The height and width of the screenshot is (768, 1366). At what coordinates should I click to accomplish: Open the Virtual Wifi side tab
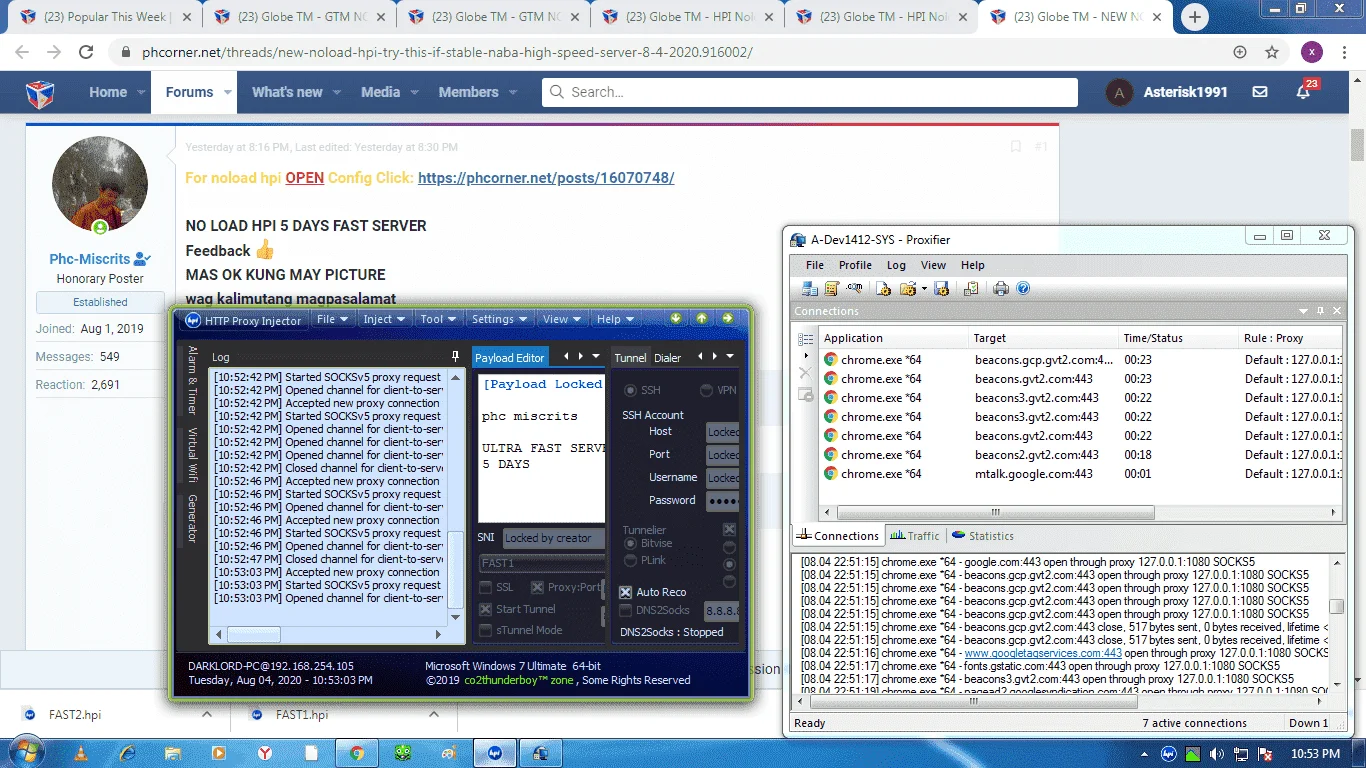coord(193,456)
